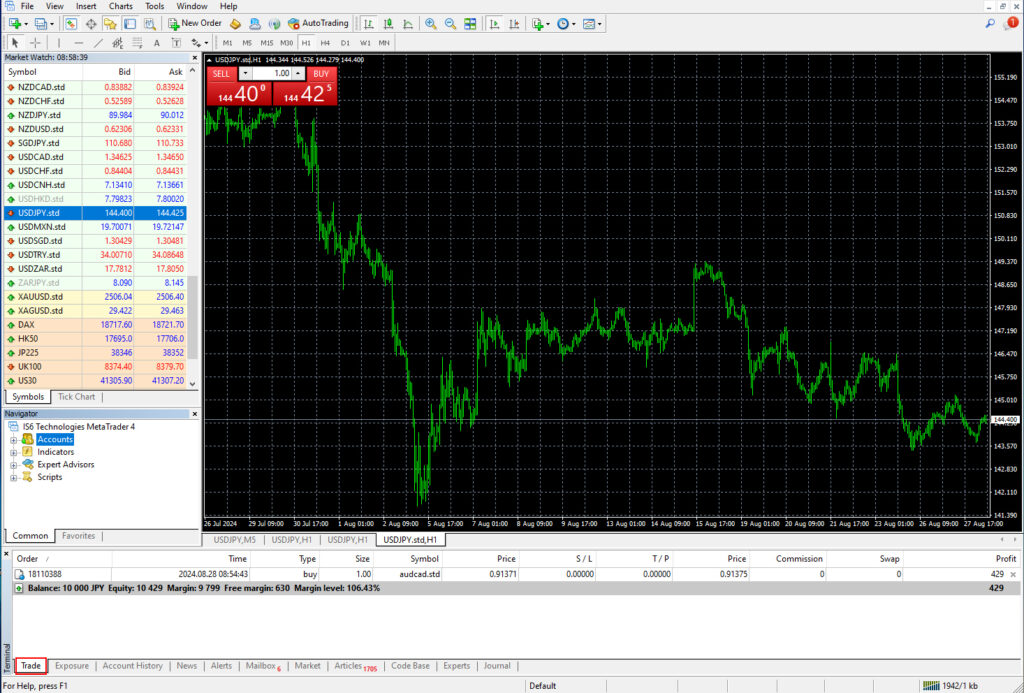Image resolution: width=1024 pixels, height=693 pixels.
Task: Click the Profiles toolbar icon
Action: point(40,24)
